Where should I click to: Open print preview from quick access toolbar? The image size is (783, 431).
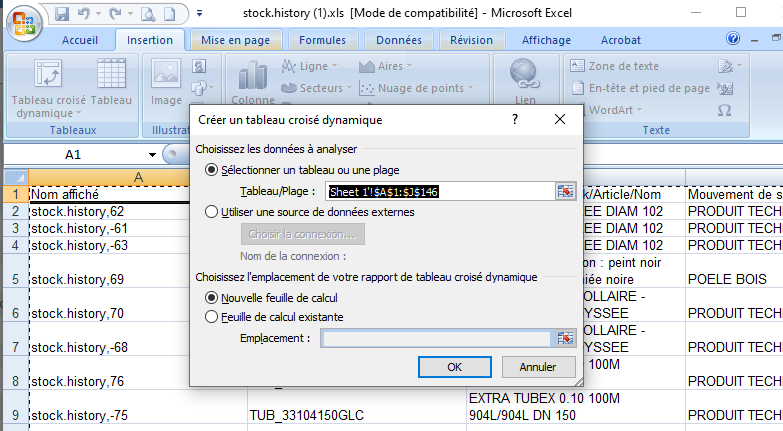coord(148,14)
